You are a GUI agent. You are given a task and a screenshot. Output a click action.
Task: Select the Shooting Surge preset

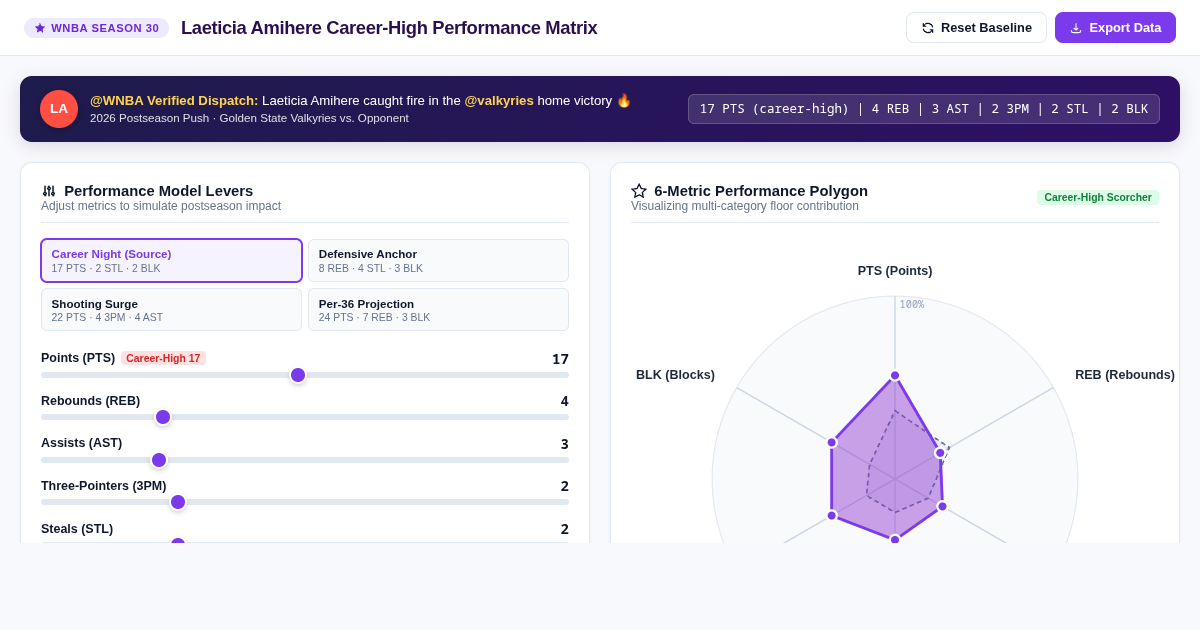coord(171,310)
